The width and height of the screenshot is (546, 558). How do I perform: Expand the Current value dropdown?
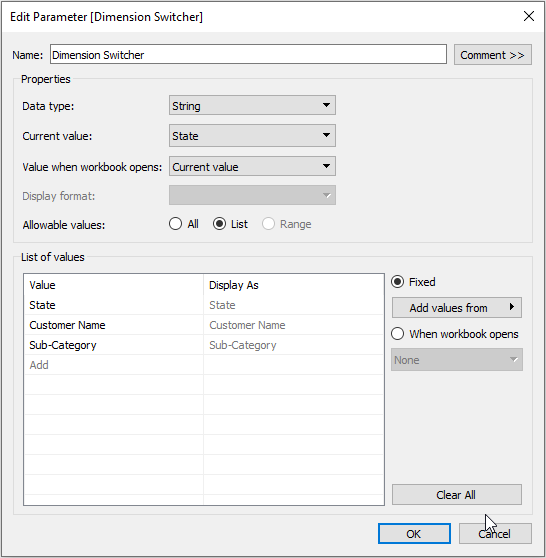point(252,136)
